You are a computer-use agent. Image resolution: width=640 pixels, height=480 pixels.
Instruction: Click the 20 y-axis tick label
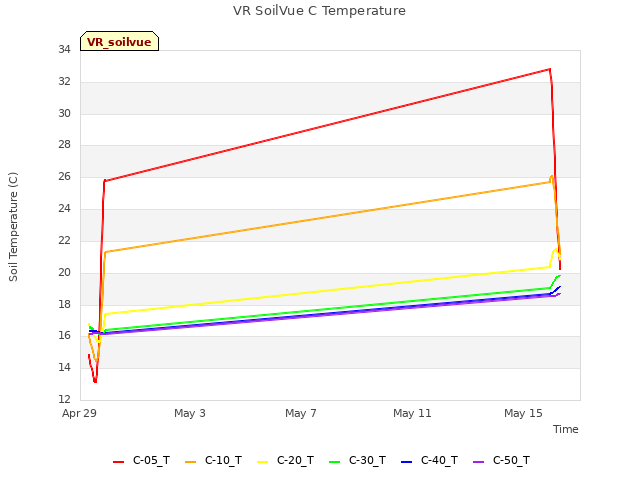point(64,272)
